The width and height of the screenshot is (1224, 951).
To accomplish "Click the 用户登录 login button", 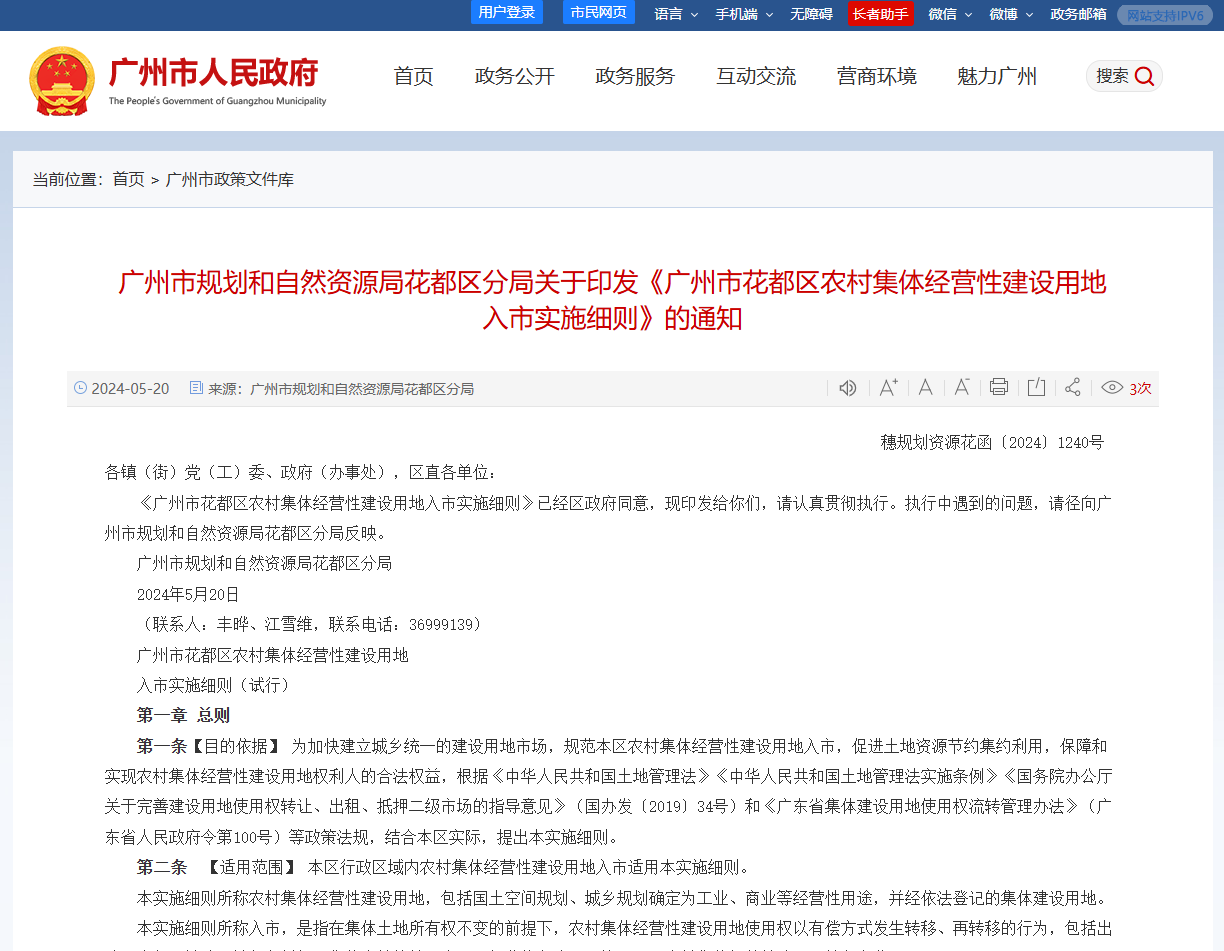I will click(x=507, y=12).
